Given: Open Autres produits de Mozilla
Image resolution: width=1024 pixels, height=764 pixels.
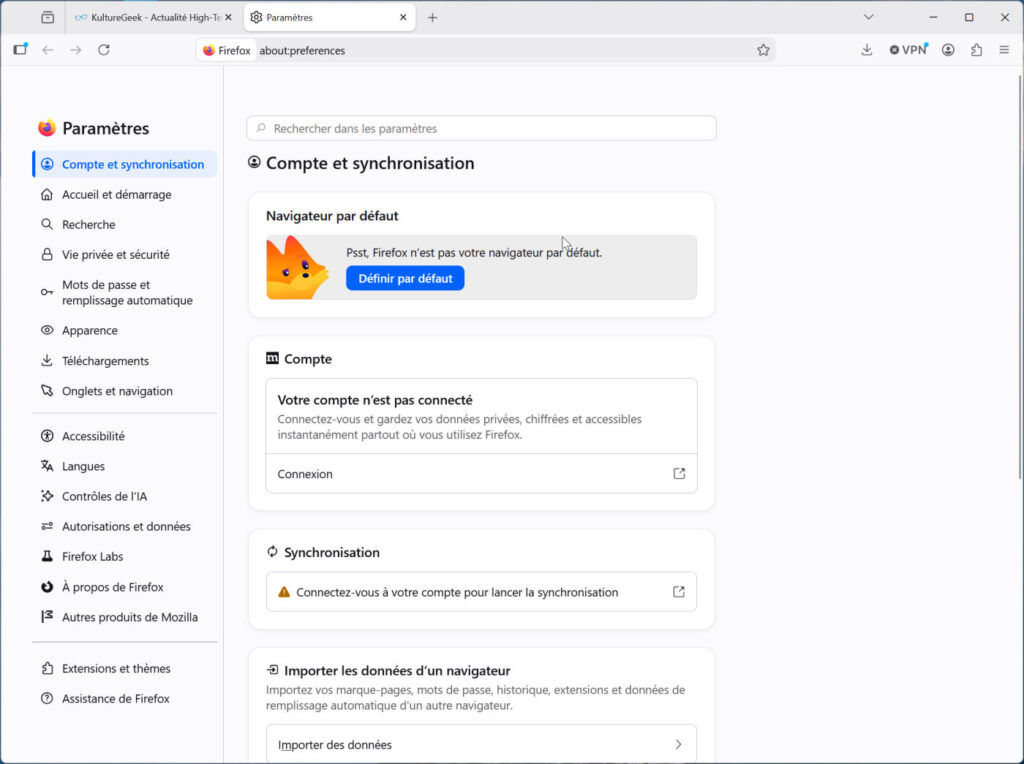Looking at the screenshot, I should point(125,617).
